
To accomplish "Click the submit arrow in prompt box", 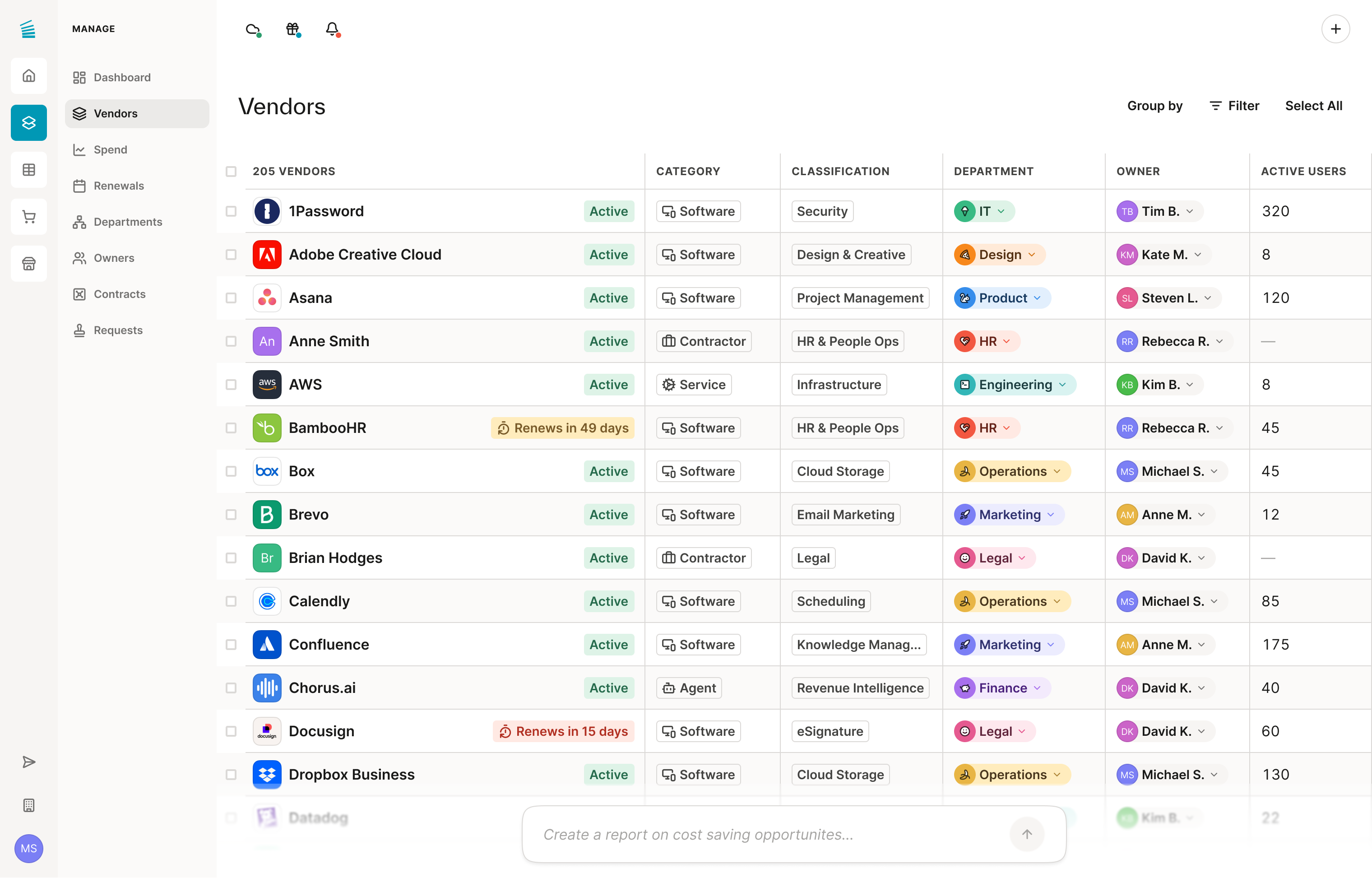I will point(1027,834).
